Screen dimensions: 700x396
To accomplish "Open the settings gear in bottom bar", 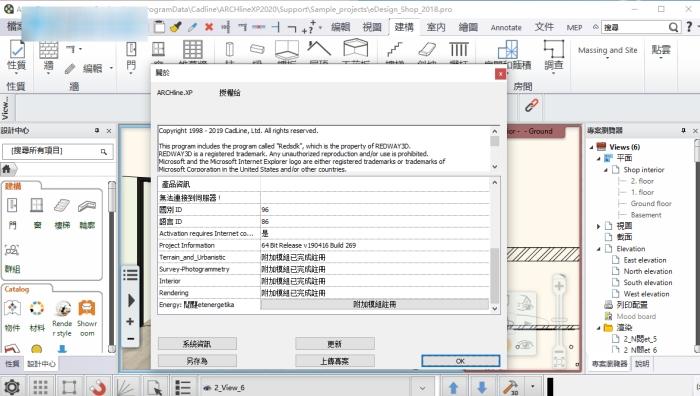I will point(12,387).
